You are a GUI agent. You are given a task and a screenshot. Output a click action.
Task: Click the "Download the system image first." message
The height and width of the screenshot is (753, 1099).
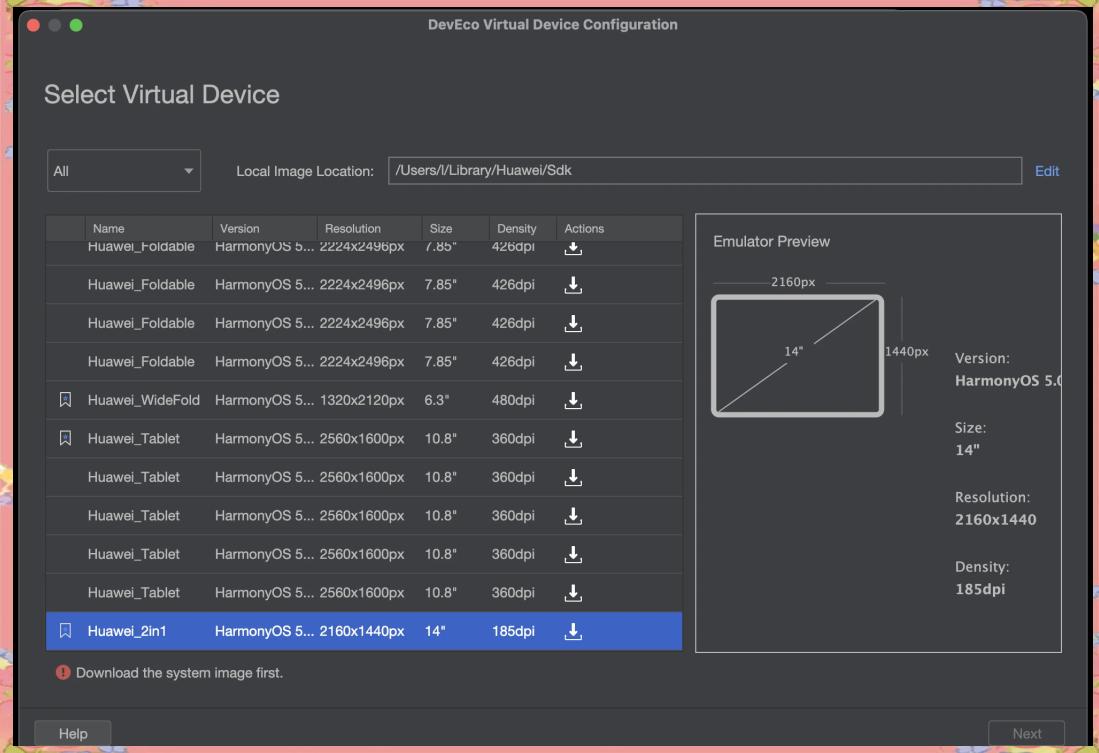coord(179,672)
